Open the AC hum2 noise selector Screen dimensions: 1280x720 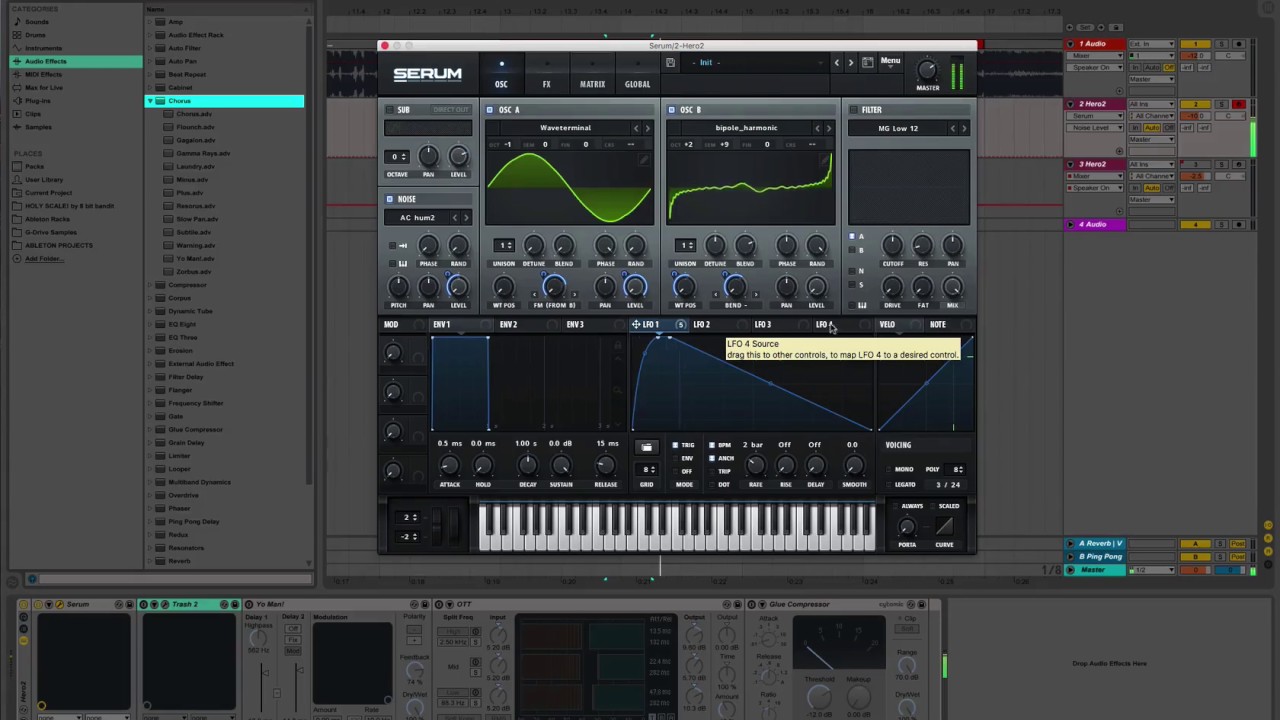tap(417, 218)
